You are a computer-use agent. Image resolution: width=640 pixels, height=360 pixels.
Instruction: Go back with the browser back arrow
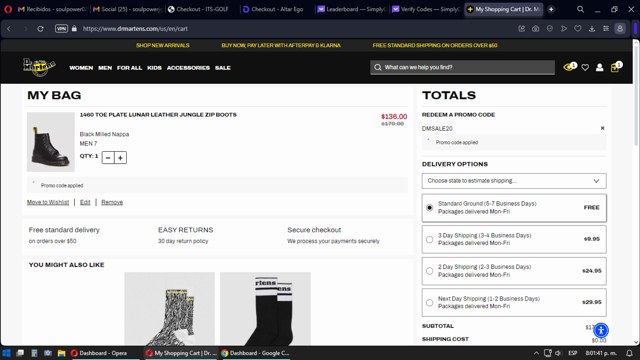pos(9,29)
